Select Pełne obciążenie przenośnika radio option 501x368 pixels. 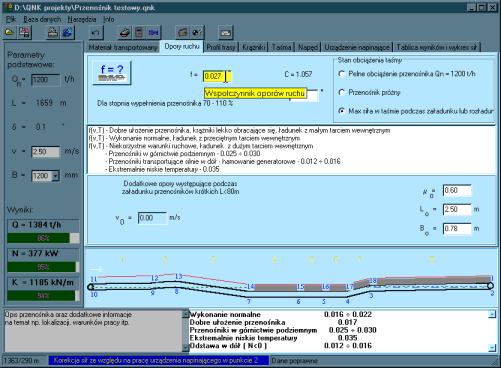[342, 74]
